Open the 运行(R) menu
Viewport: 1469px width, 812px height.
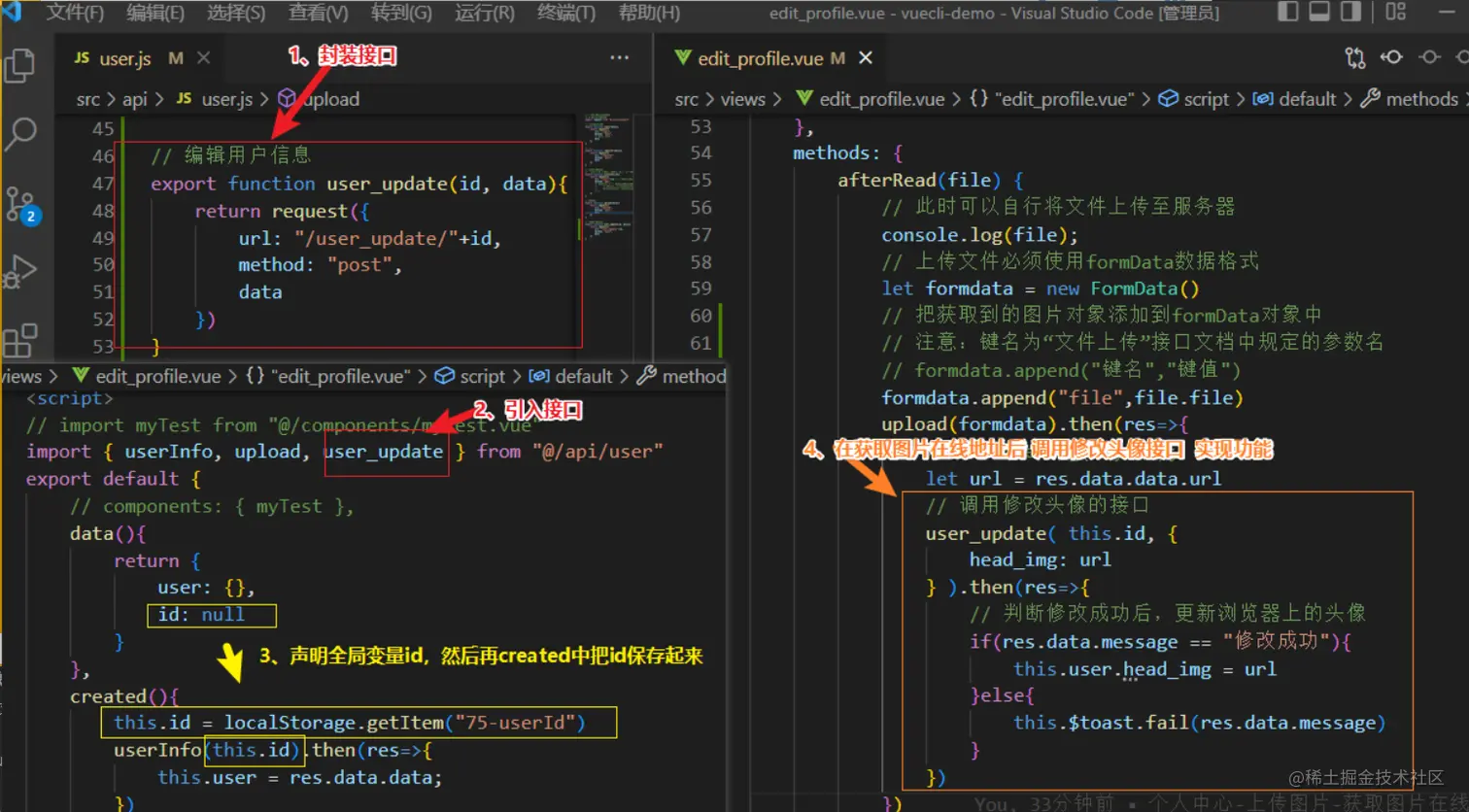(484, 13)
